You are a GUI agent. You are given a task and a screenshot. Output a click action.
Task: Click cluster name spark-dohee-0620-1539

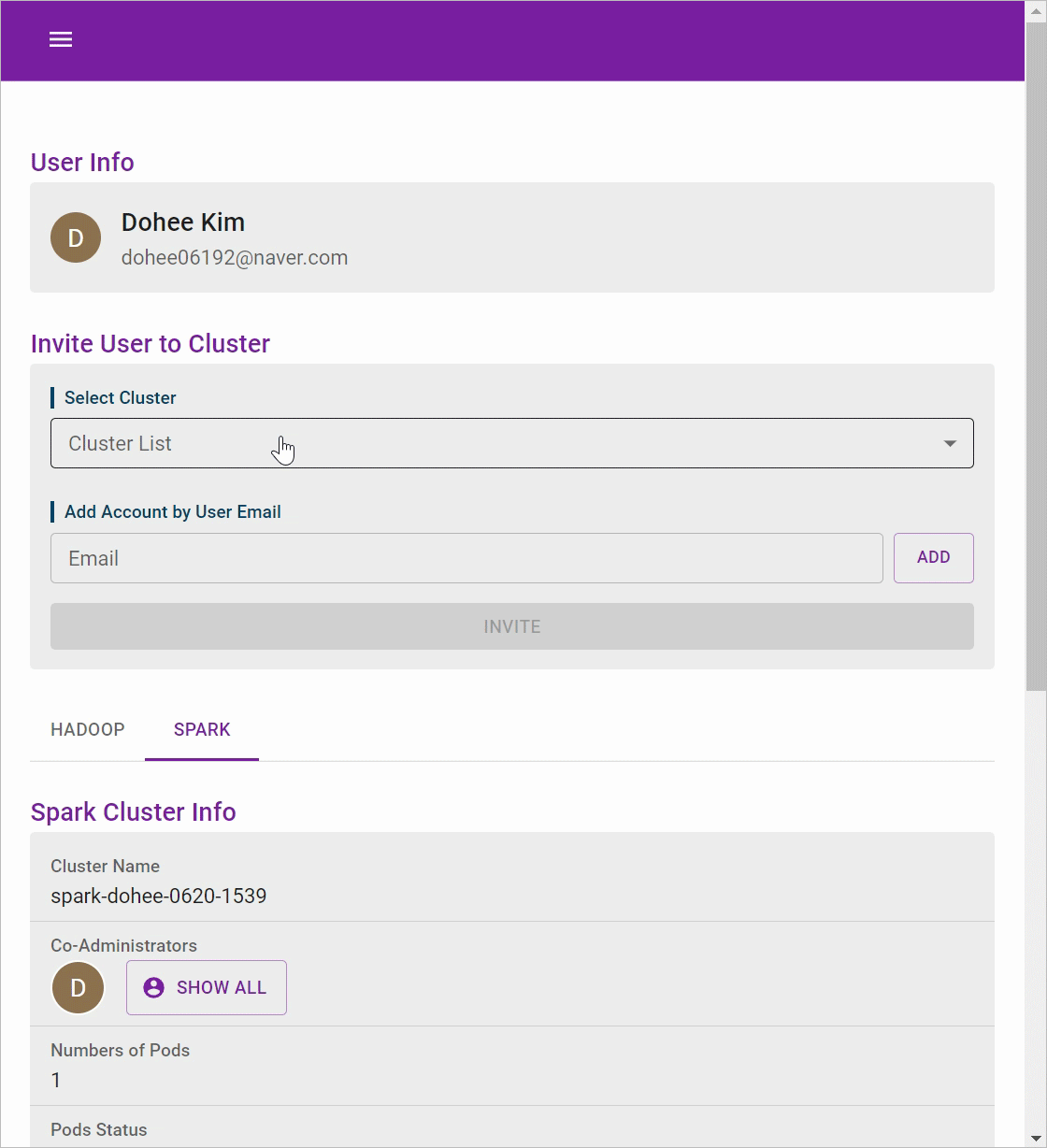tap(159, 896)
